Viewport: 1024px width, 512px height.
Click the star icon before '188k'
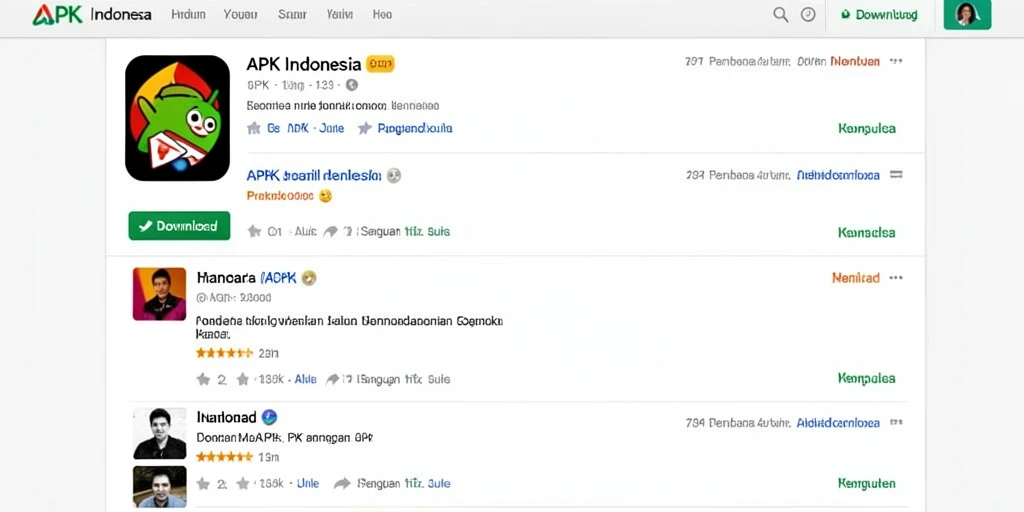click(243, 483)
